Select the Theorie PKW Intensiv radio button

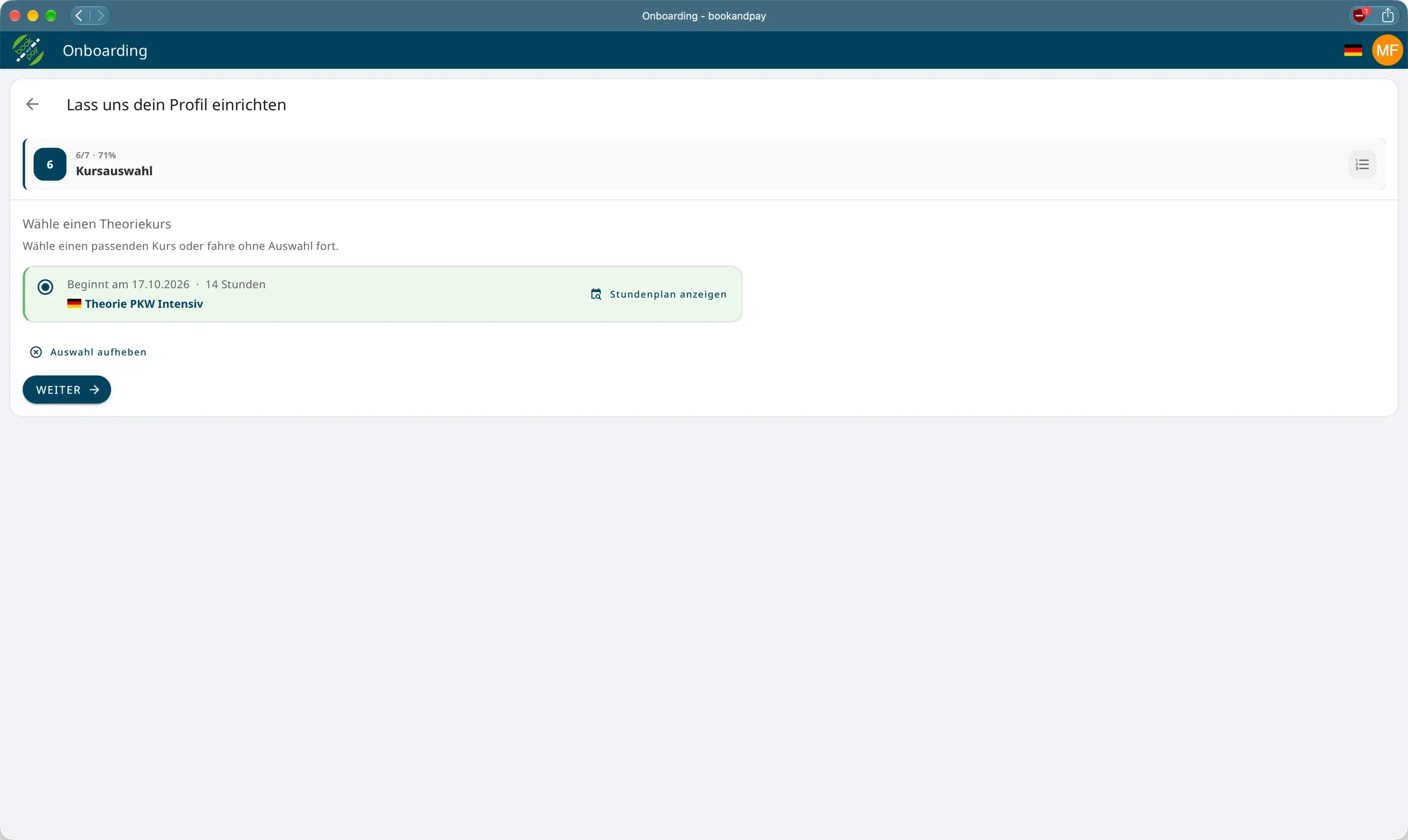point(45,287)
